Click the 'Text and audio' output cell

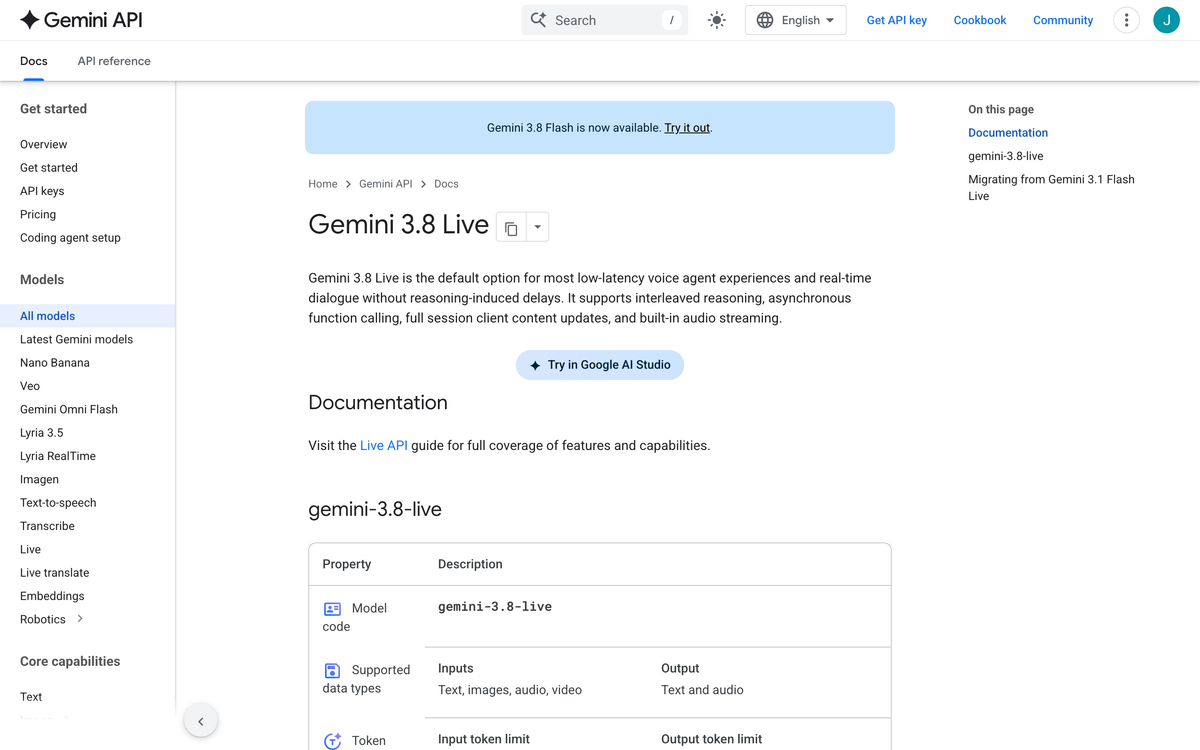point(702,690)
